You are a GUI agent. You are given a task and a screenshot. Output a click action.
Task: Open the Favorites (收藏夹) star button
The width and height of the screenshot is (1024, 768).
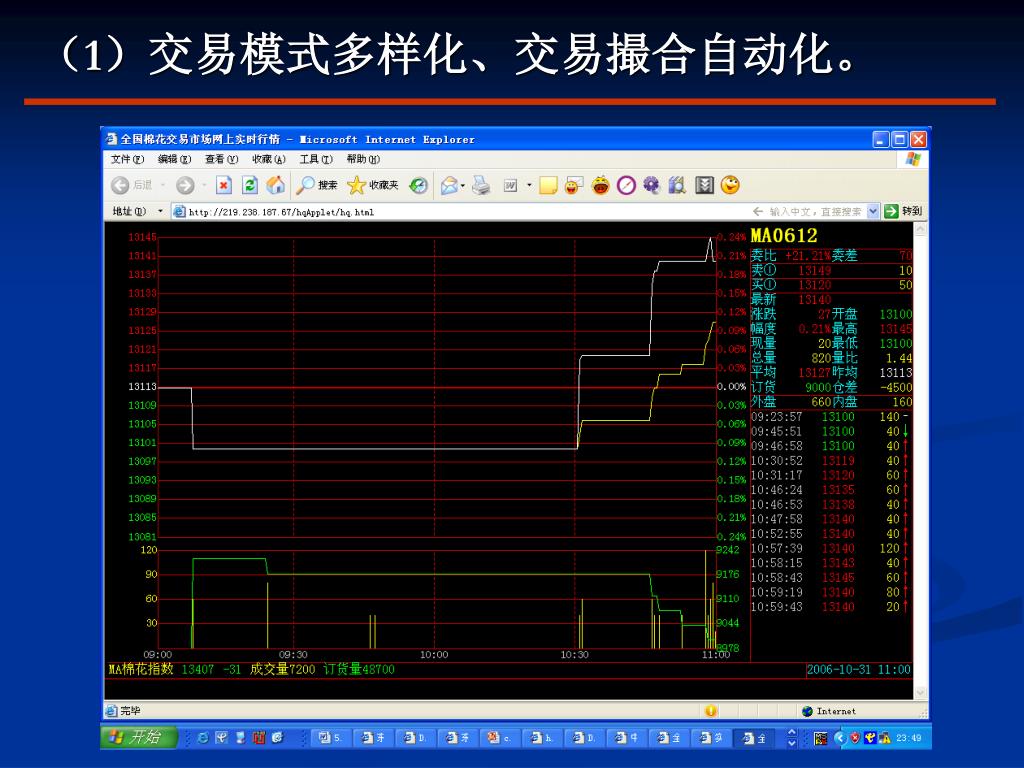pos(373,185)
